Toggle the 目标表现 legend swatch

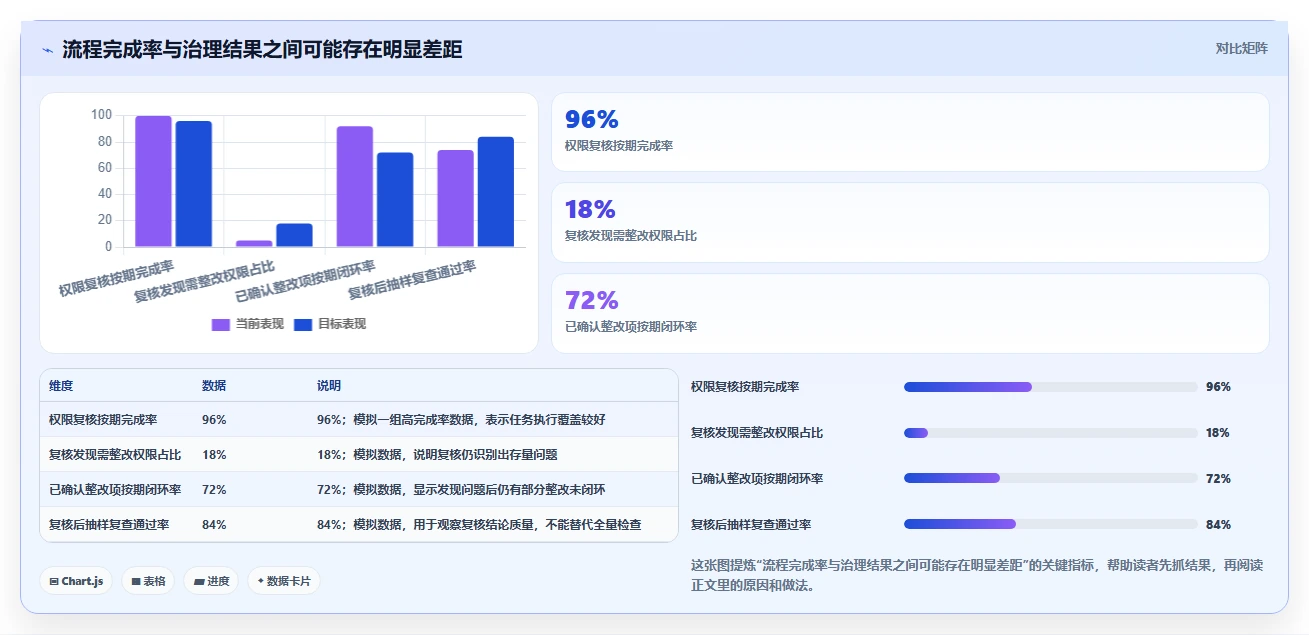pos(303,324)
